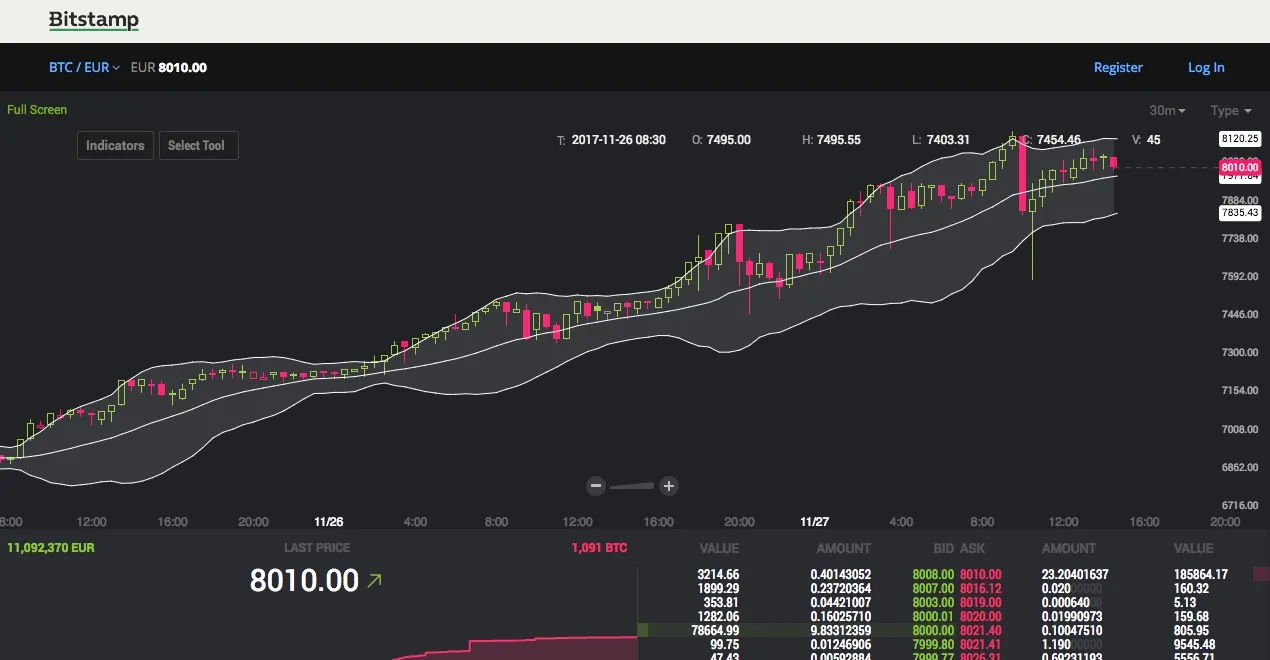Open the chart Type dropdown
This screenshot has height=660, width=1270.
coord(1231,111)
